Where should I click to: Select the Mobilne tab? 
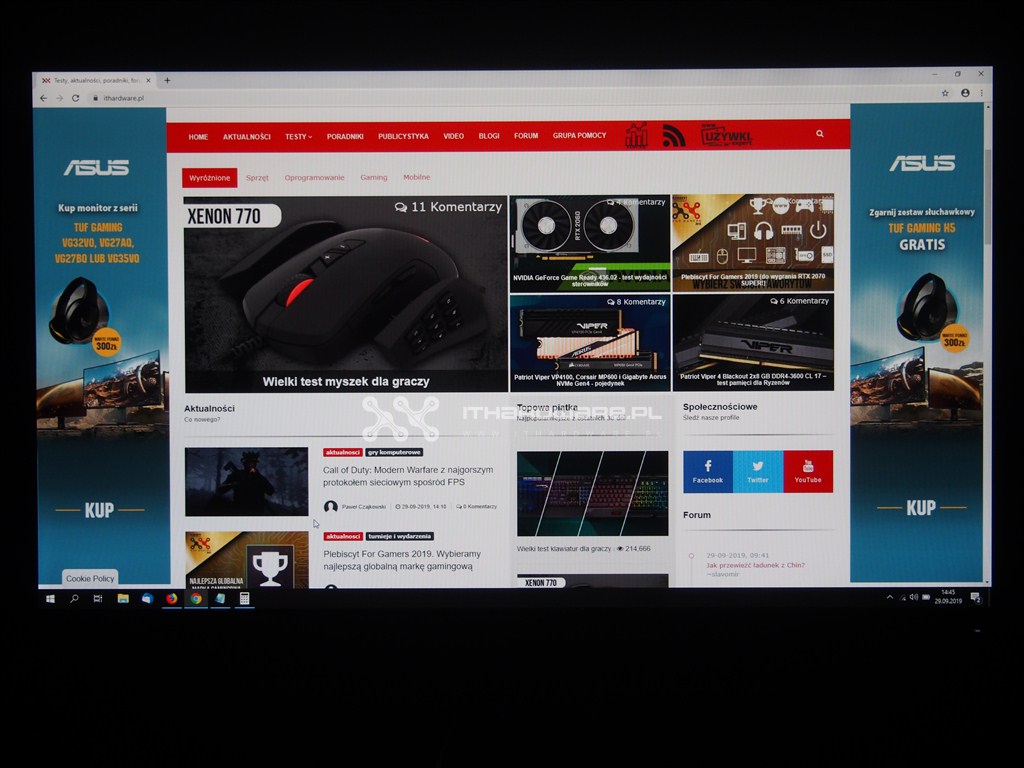(x=417, y=177)
